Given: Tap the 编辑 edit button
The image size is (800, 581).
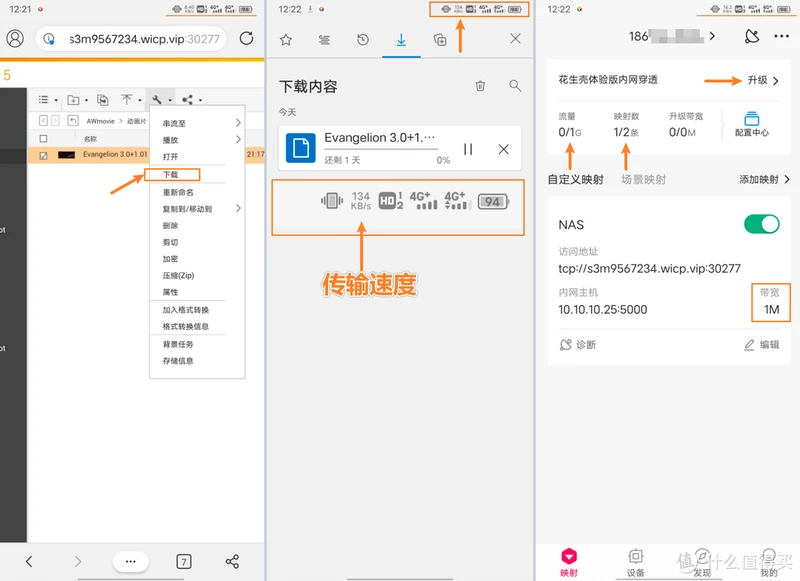Looking at the screenshot, I should tap(761, 345).
